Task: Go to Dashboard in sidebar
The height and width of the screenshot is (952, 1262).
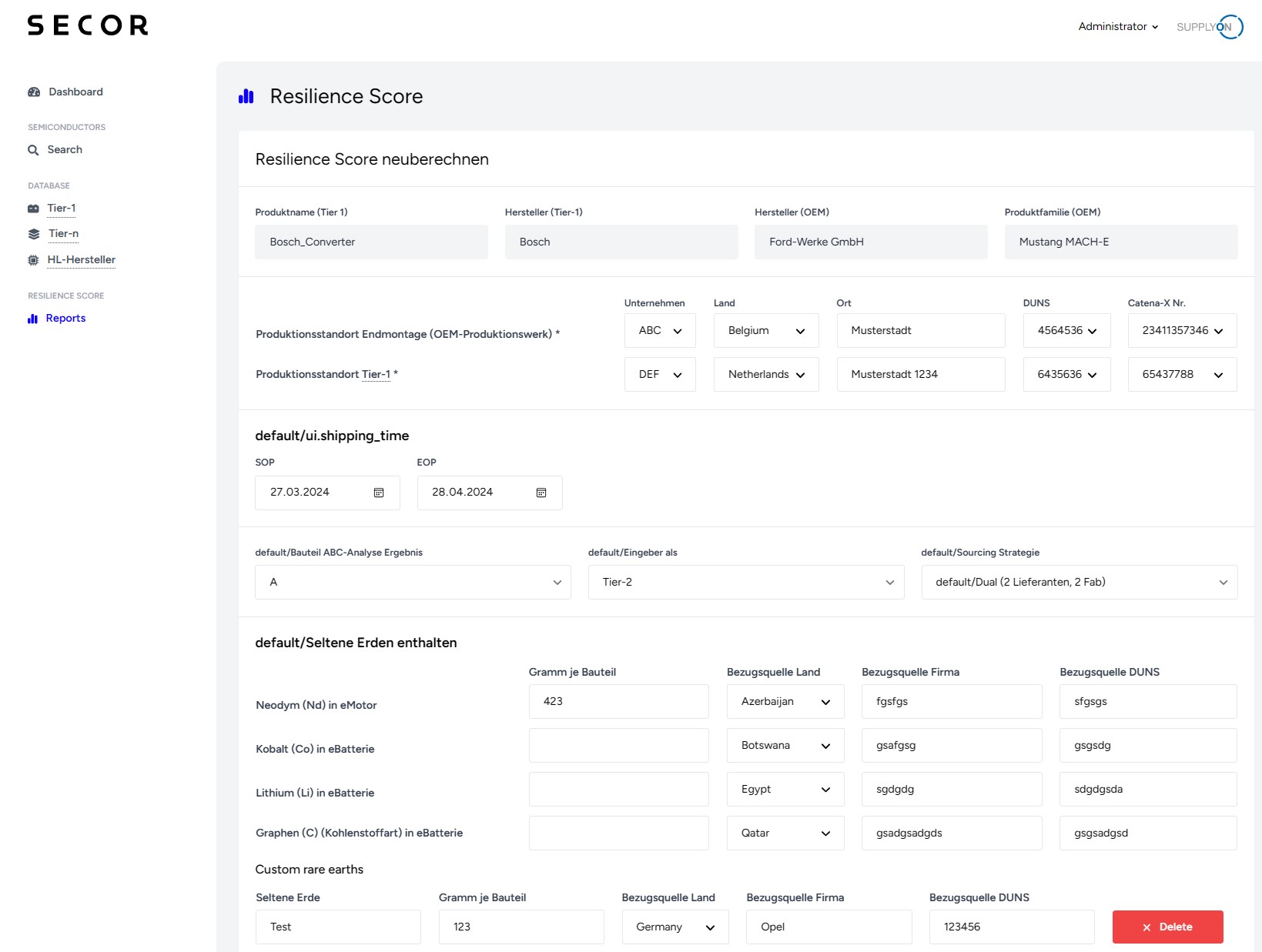Action: (75, 92)
